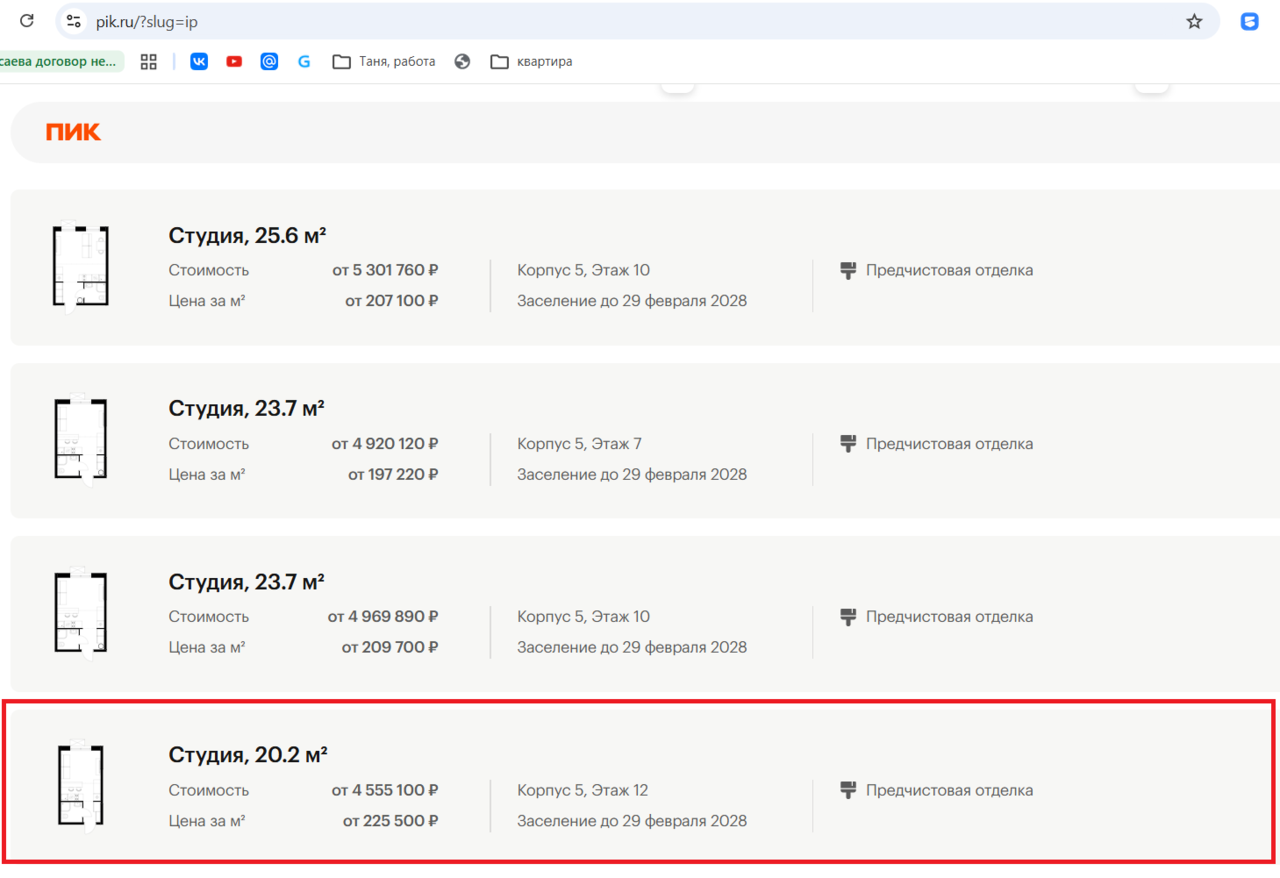
Task: Select the per-meter price "от 207 100 ₽"
Action: click(392, 301)
